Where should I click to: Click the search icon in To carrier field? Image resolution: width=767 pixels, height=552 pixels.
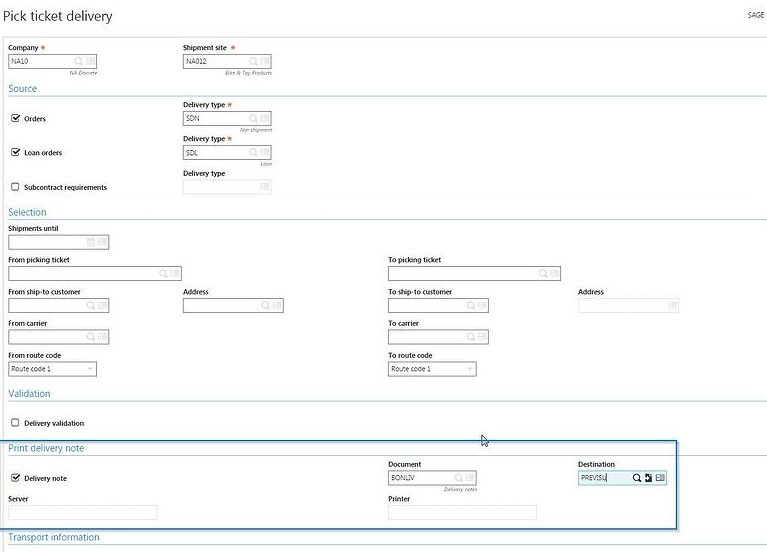click(x=469, y=337)
